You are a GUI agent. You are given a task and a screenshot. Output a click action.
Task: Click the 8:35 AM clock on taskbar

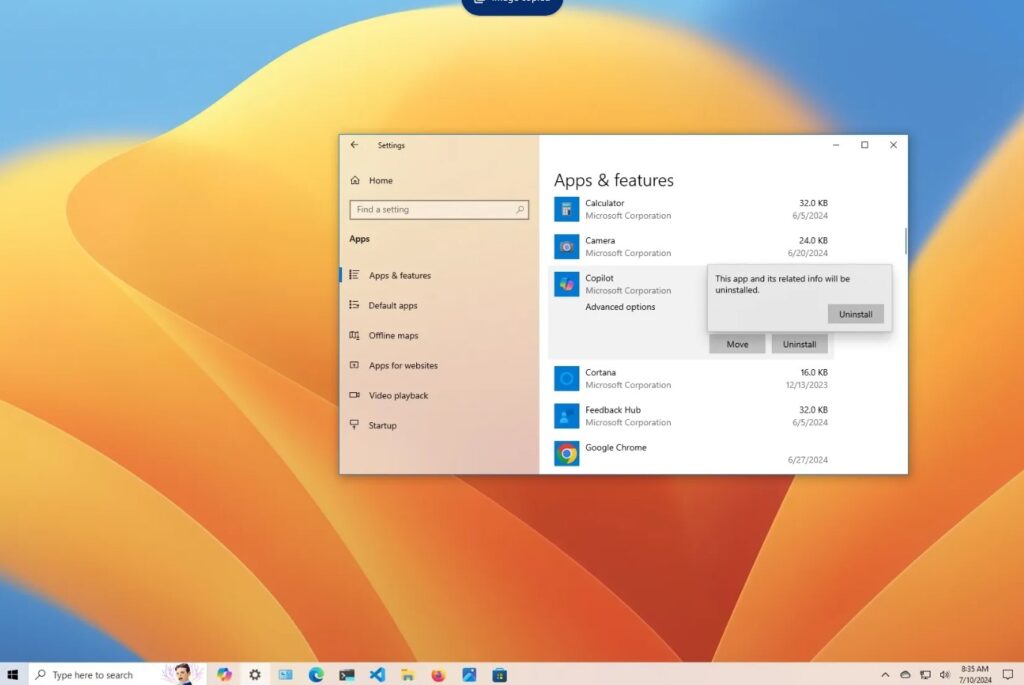click(974, 669)
